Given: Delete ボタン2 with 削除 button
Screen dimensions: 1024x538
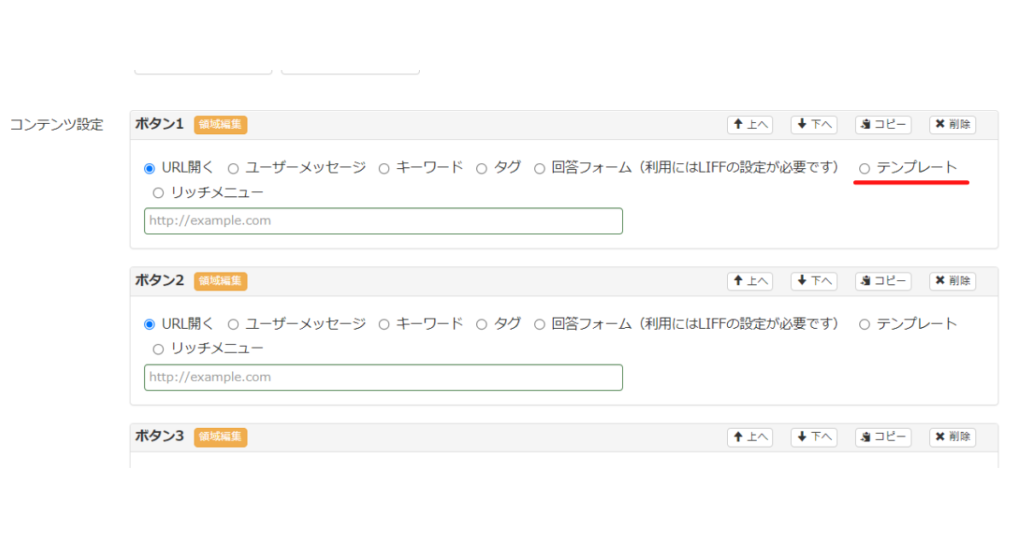Looking at the screenshot, I should pyautogui.click(x=952, y=281).
